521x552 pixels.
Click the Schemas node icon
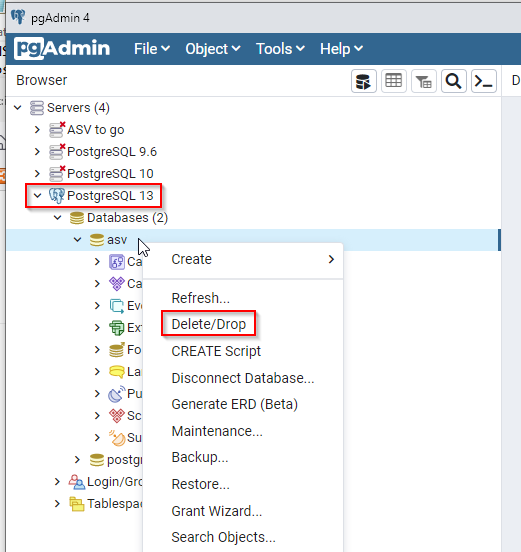(x=117, y=415)
